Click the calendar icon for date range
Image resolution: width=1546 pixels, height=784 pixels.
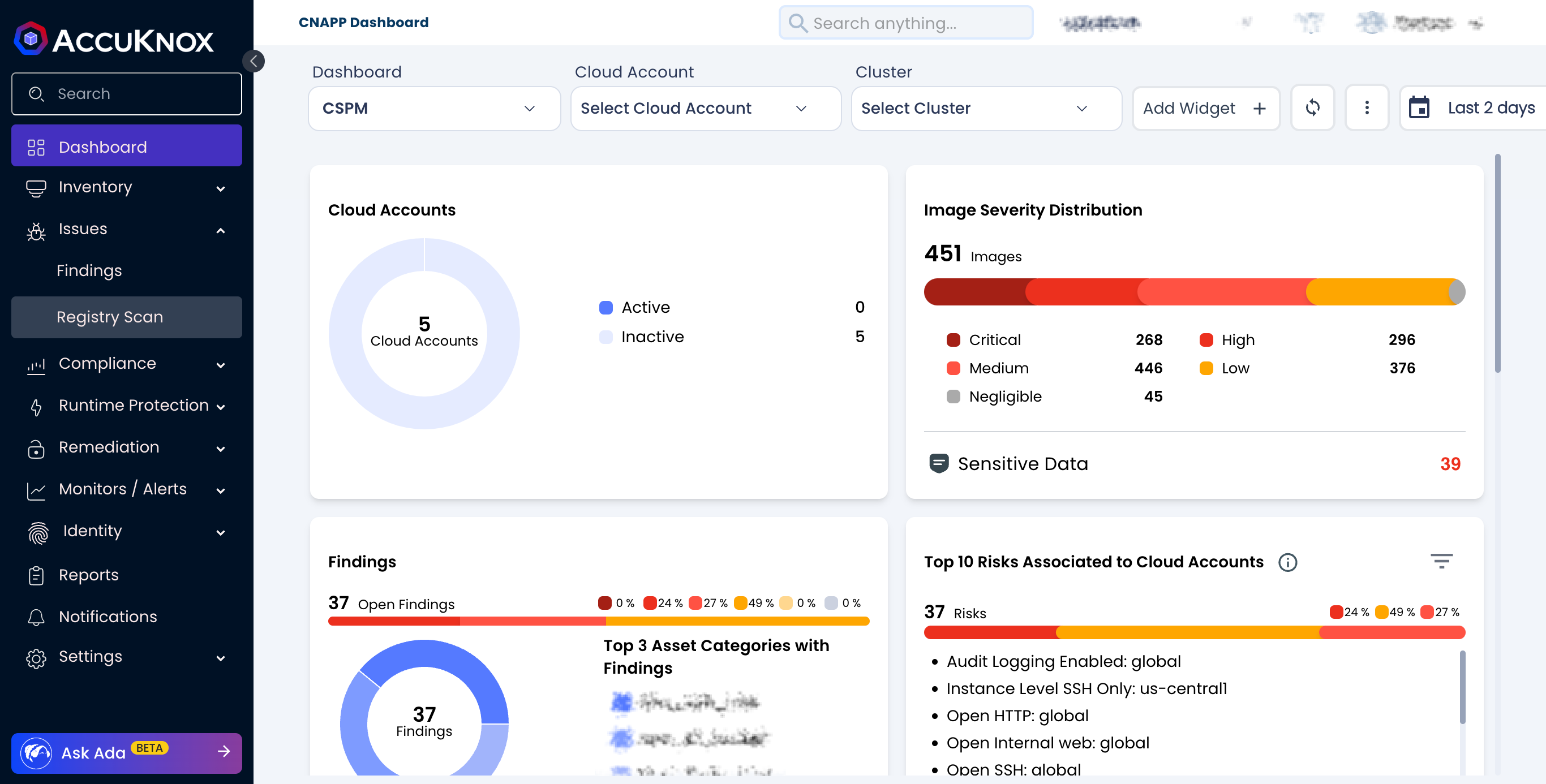click(x=1419, y=108)
